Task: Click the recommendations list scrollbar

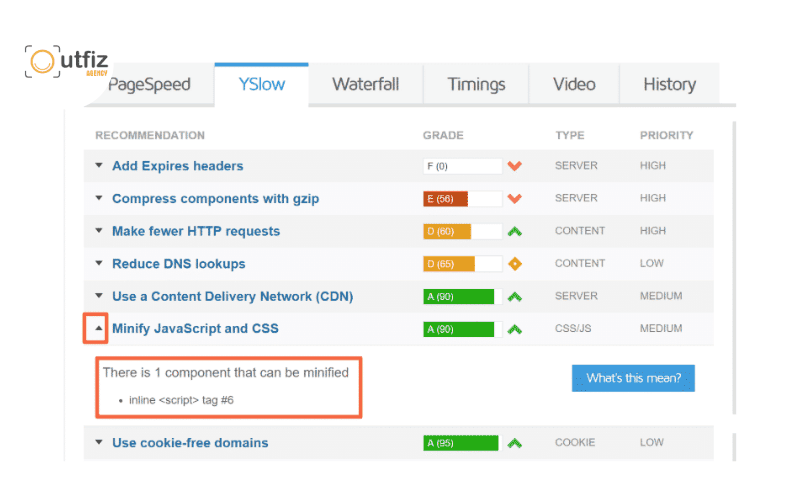Action: point(734,268)
